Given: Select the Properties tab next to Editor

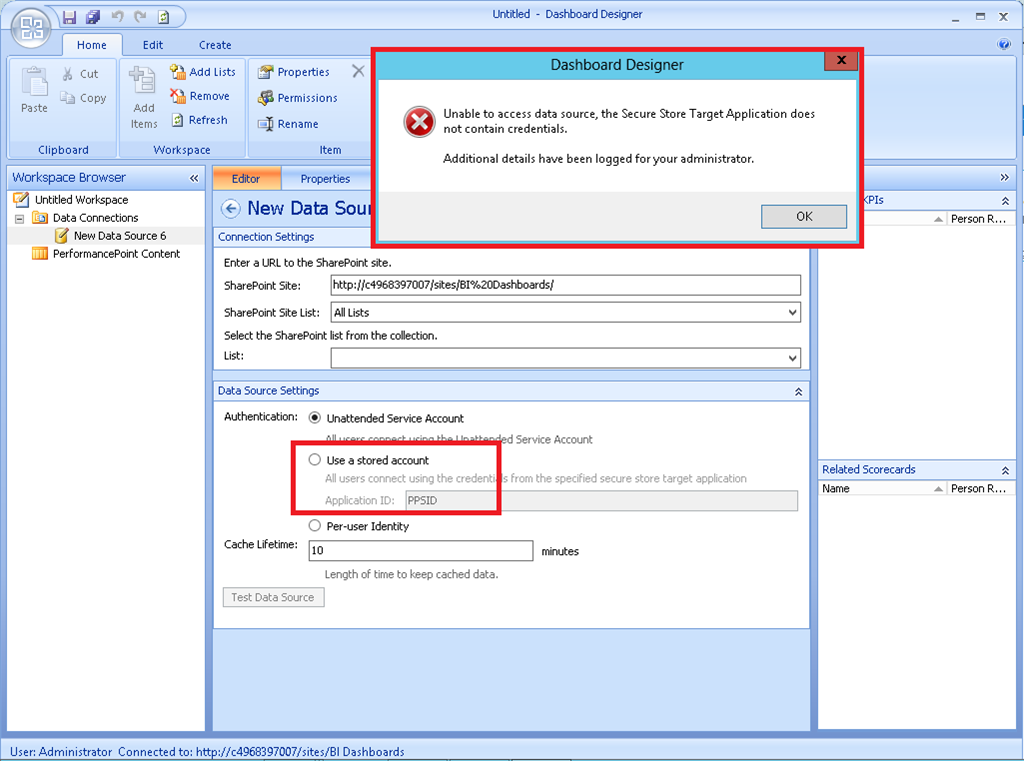Looking at the screenshot, I should point(325,178).
